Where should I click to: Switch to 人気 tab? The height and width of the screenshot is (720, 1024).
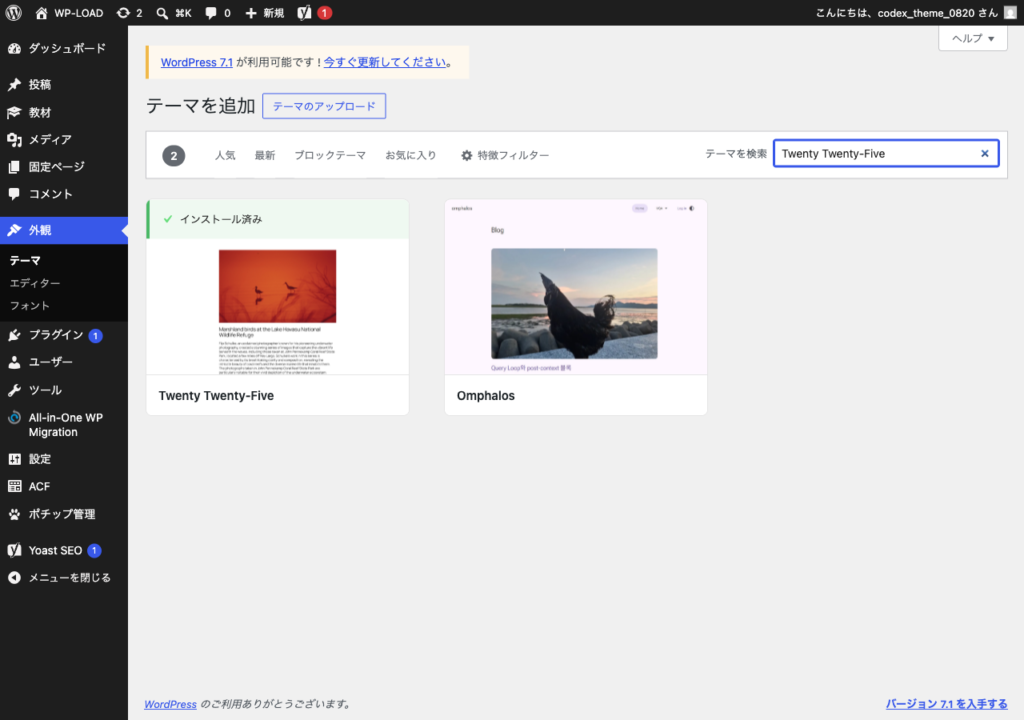pyautogui.click(x=225, y=155)
